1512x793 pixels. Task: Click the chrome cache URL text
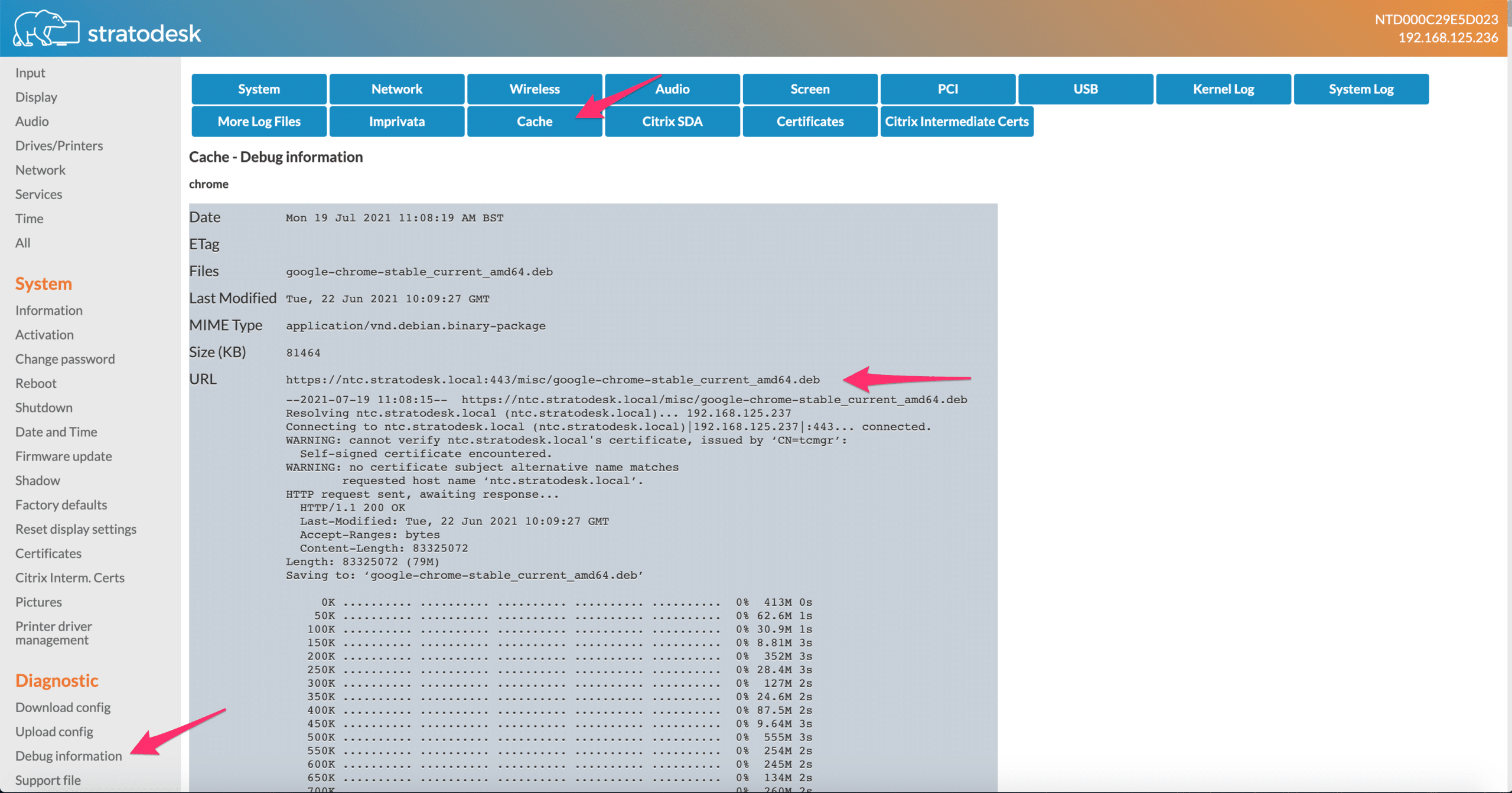(x=553, y=380)
